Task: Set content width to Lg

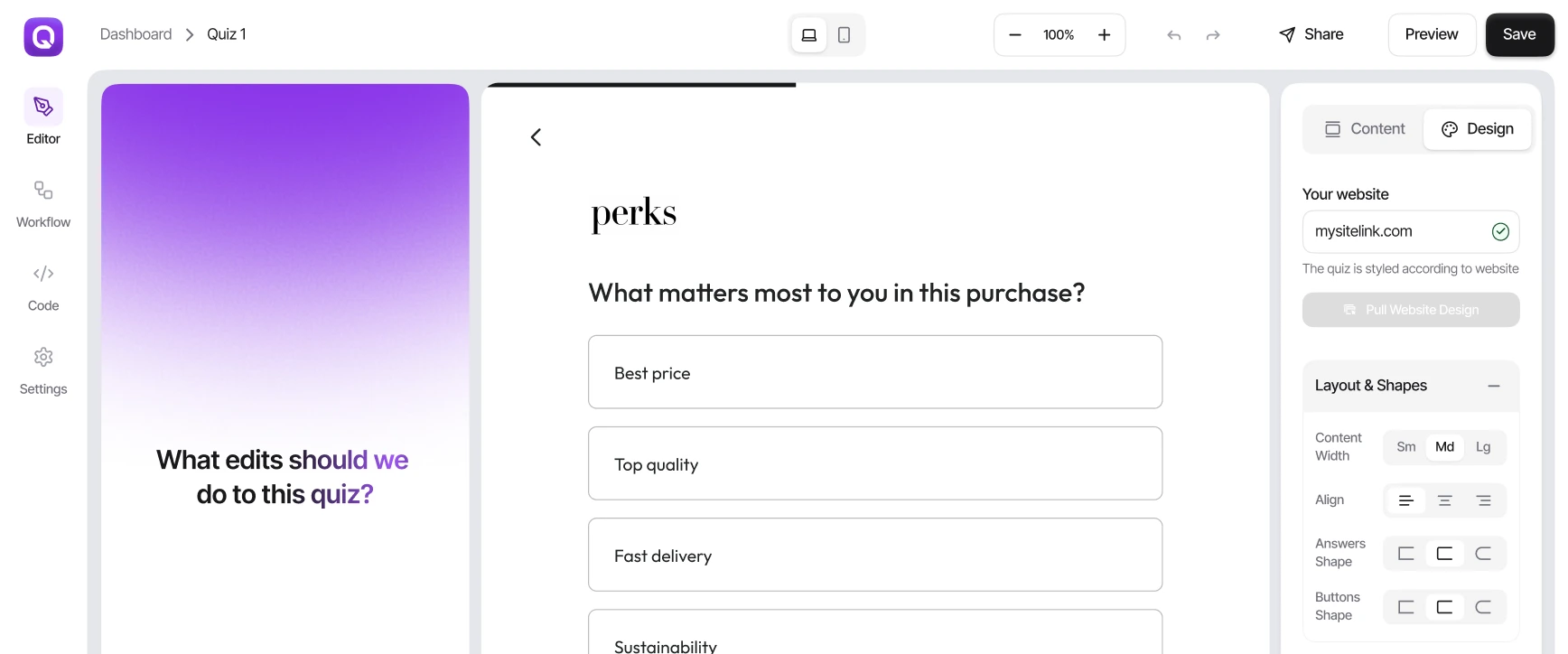Action: (1483, 447)
